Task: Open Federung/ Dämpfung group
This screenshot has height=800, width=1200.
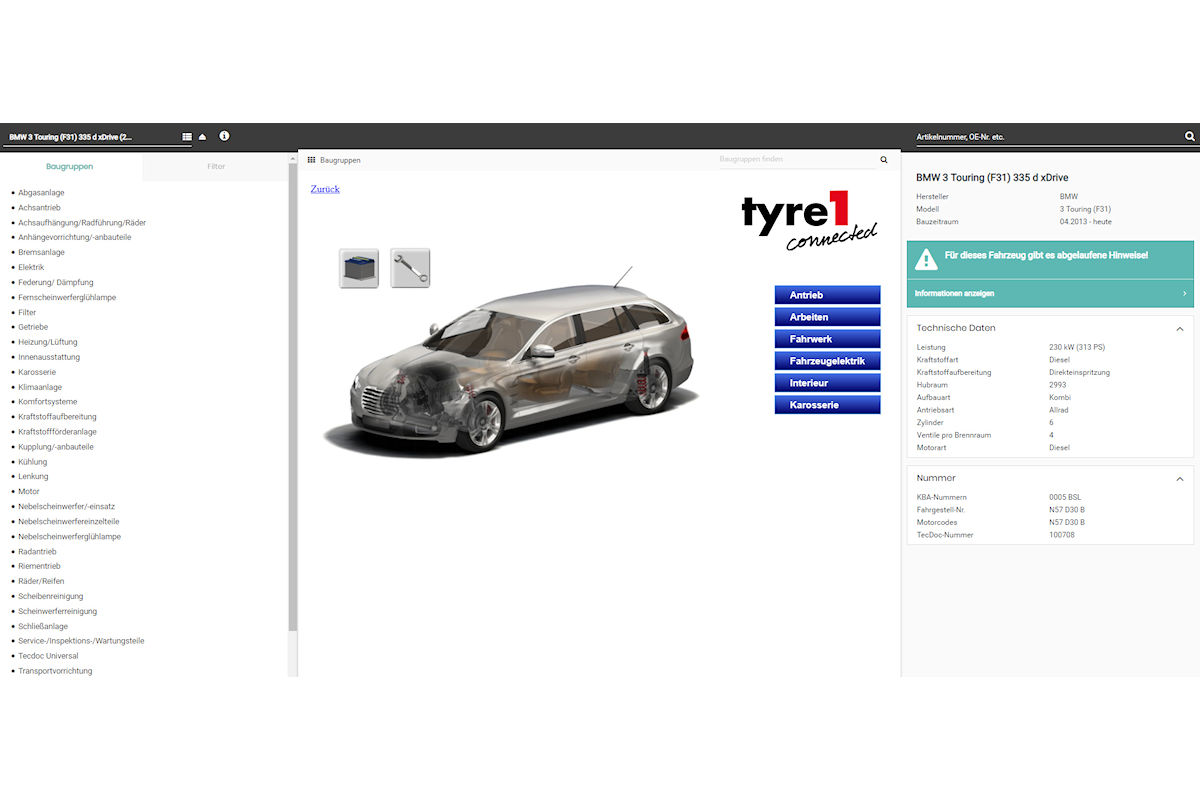Action: point(55,283)
